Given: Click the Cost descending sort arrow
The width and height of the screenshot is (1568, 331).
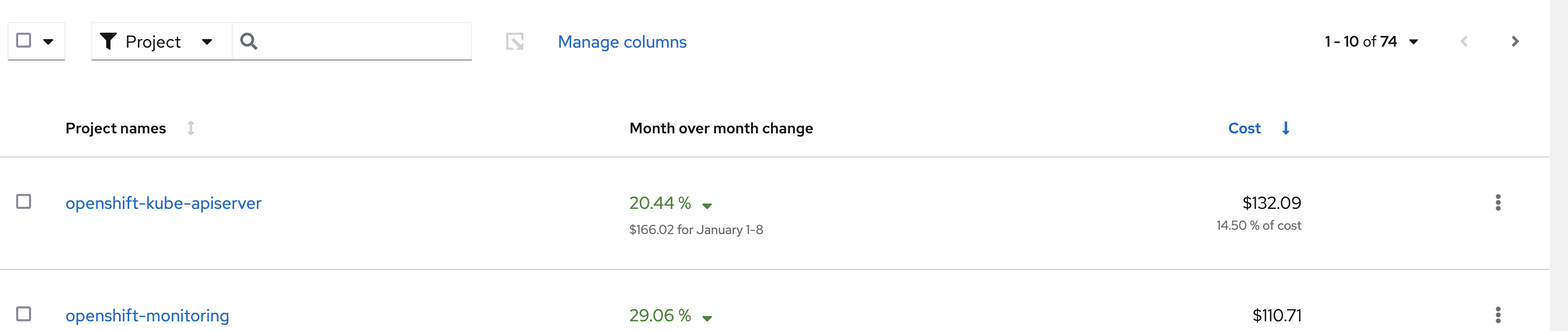Looking at the screenshot, I should [1285, 129].
